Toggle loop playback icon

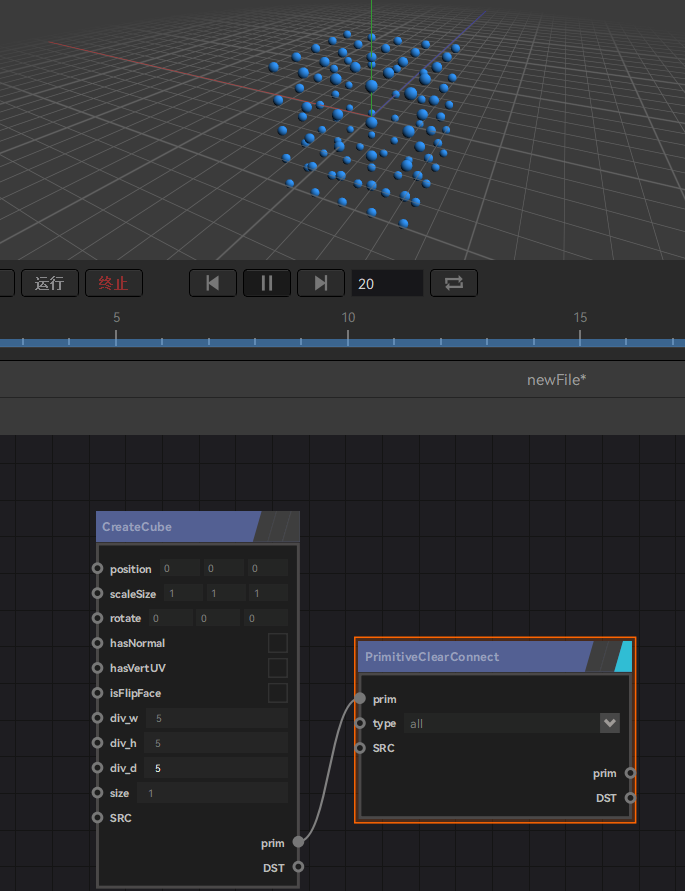tap(454, 283)
